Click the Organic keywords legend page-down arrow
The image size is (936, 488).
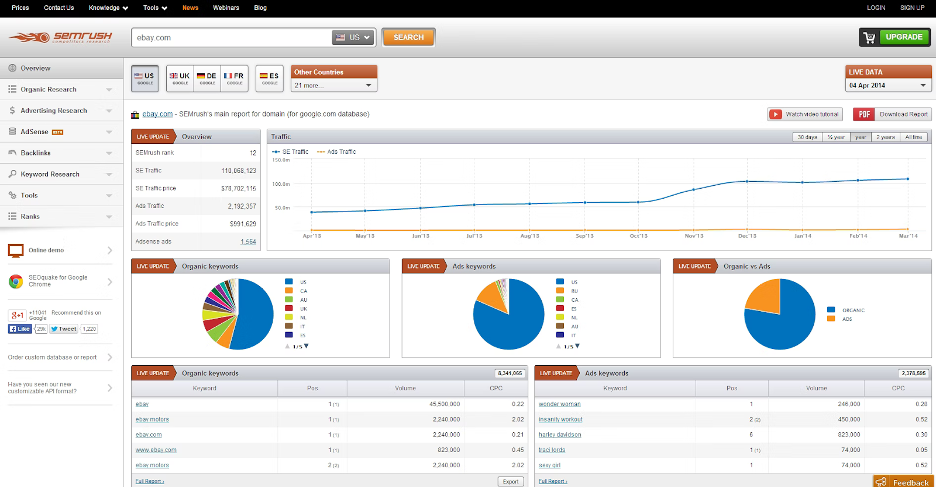[306, 346]
